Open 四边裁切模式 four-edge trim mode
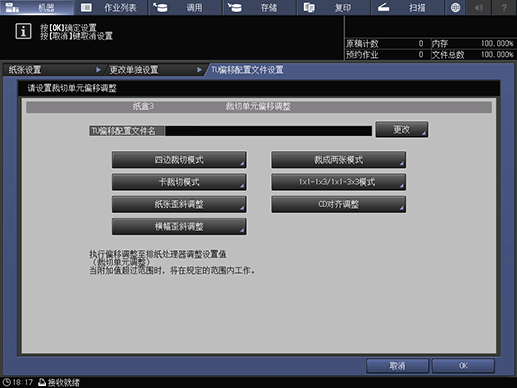The width and height of the screenshot is (517, 388). coord(179,160)
